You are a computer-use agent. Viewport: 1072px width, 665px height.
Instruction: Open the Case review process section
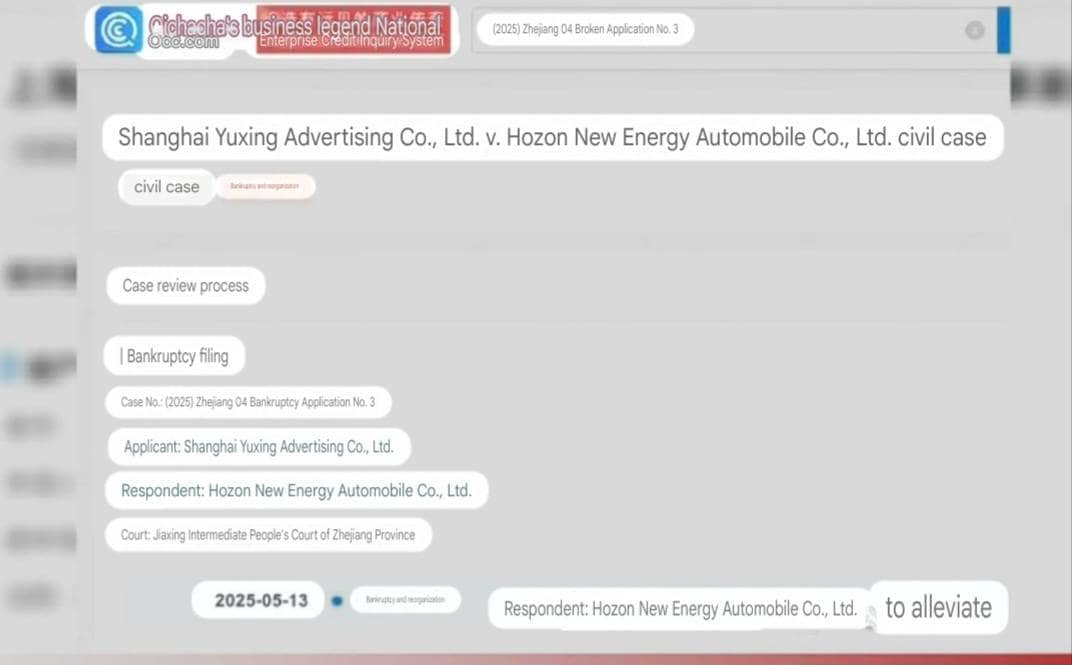coord(185,286)
